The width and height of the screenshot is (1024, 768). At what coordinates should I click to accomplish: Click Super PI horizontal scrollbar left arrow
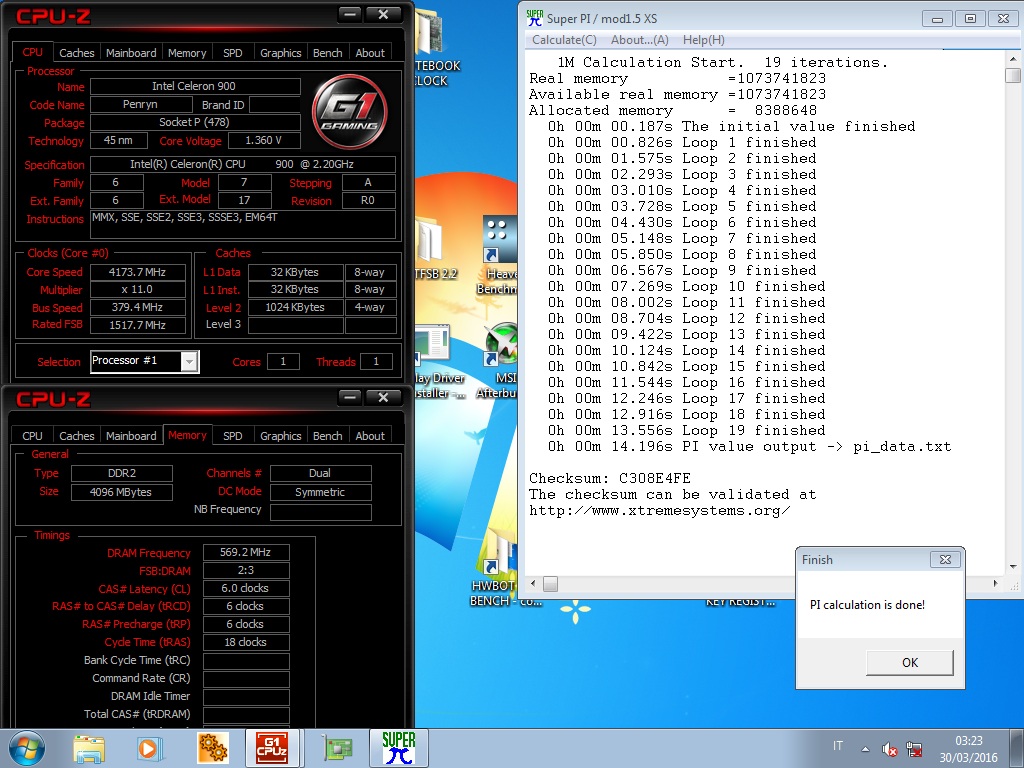534,583
